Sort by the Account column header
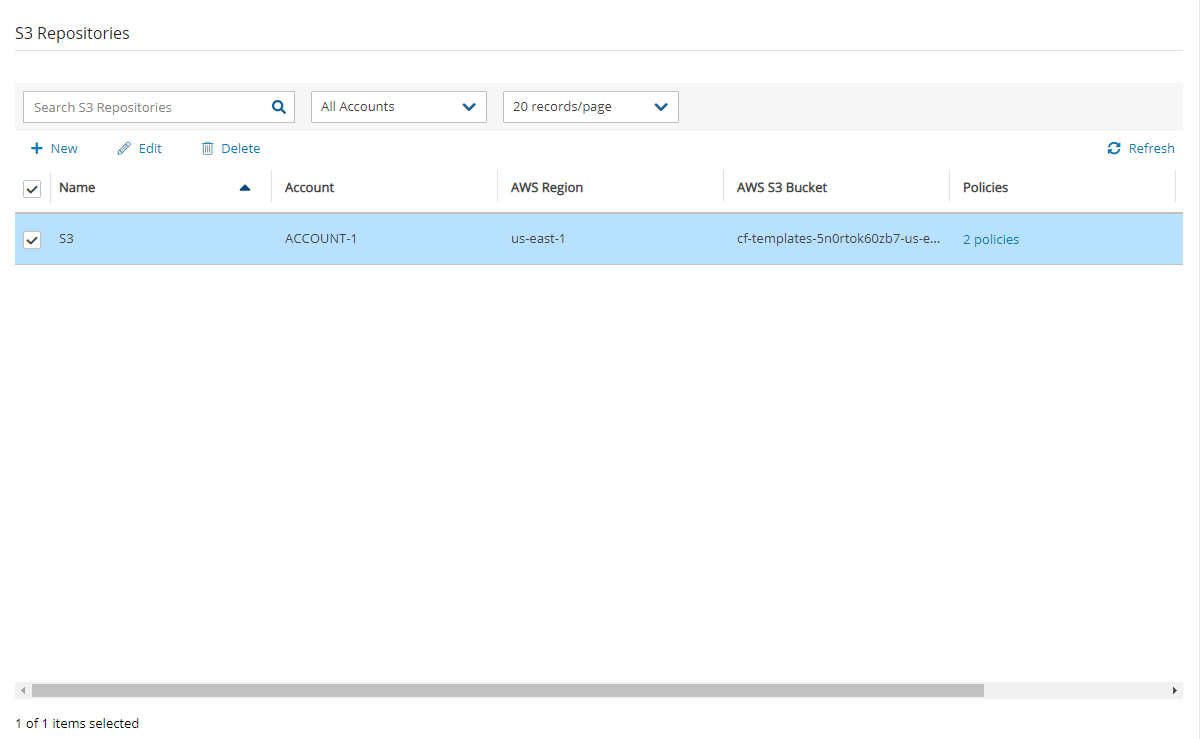This screenshot has width=1200, height=739. click(310, 188)
